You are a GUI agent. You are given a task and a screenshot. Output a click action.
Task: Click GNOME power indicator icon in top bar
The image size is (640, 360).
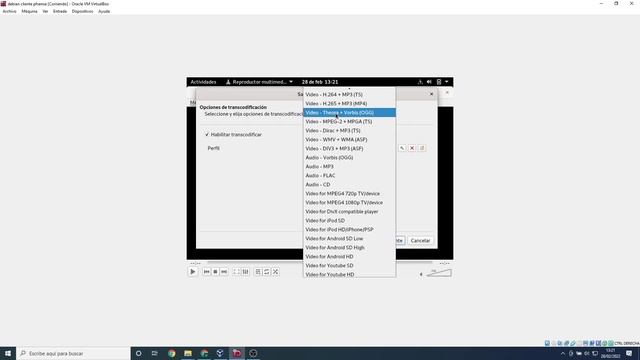(439, 82)
